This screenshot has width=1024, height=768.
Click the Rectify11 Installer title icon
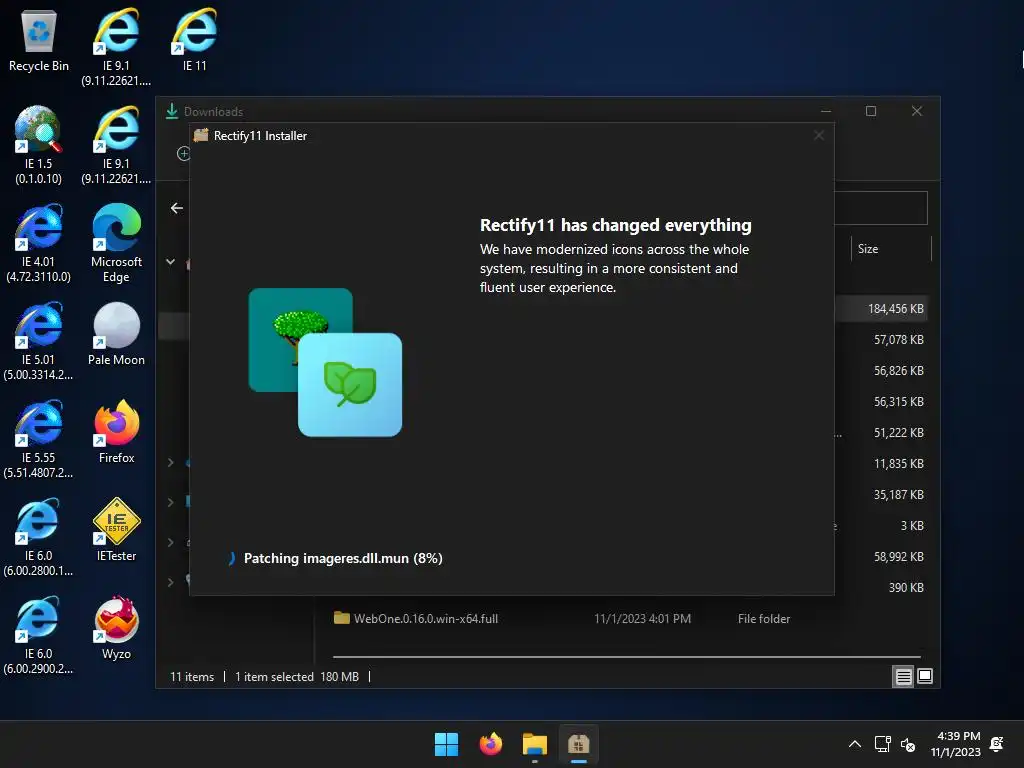coord(201,135)
